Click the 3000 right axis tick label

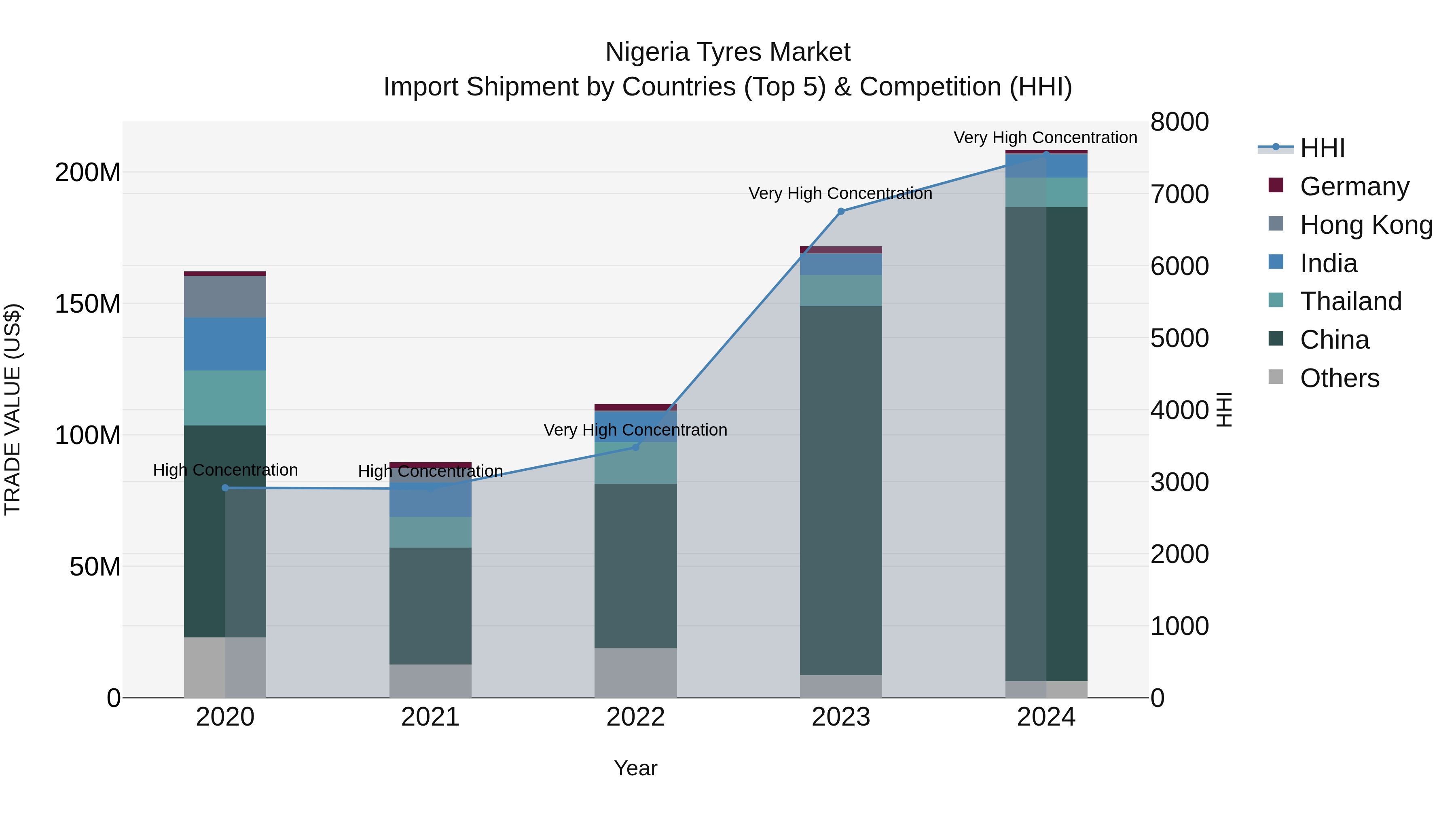tap(1180, 482)
